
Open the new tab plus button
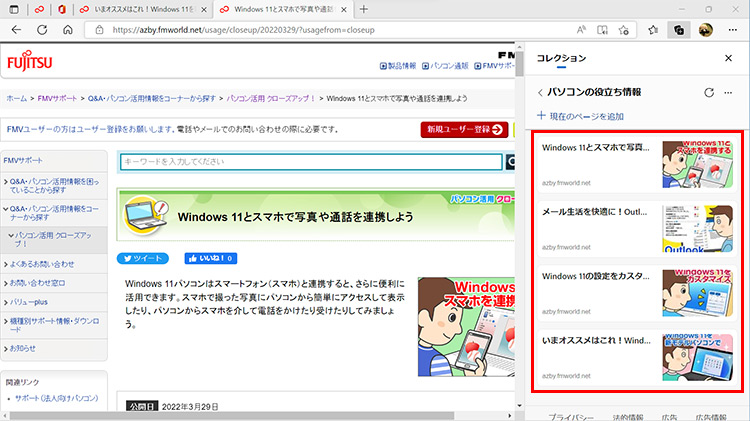click(363, 9)
